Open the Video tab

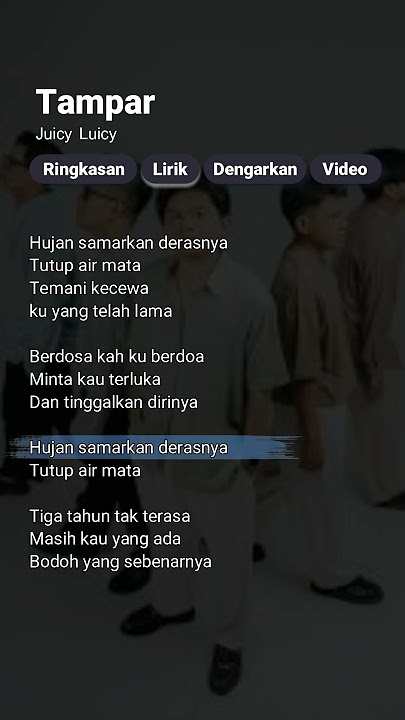click(x=345, y=169)
